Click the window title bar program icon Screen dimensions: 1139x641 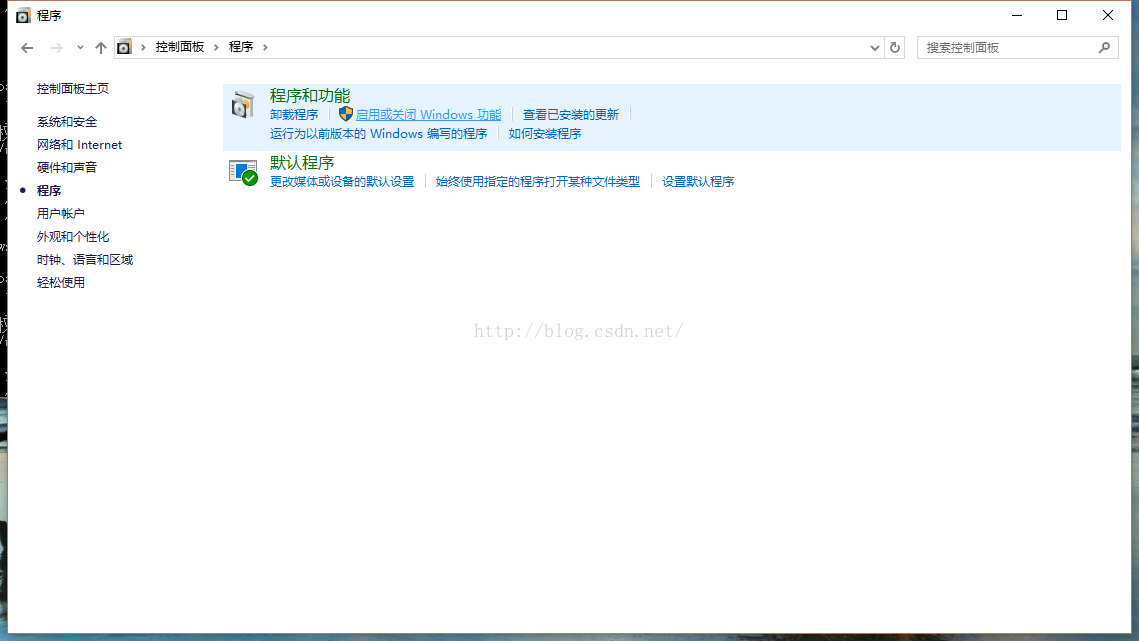(23, 15)
